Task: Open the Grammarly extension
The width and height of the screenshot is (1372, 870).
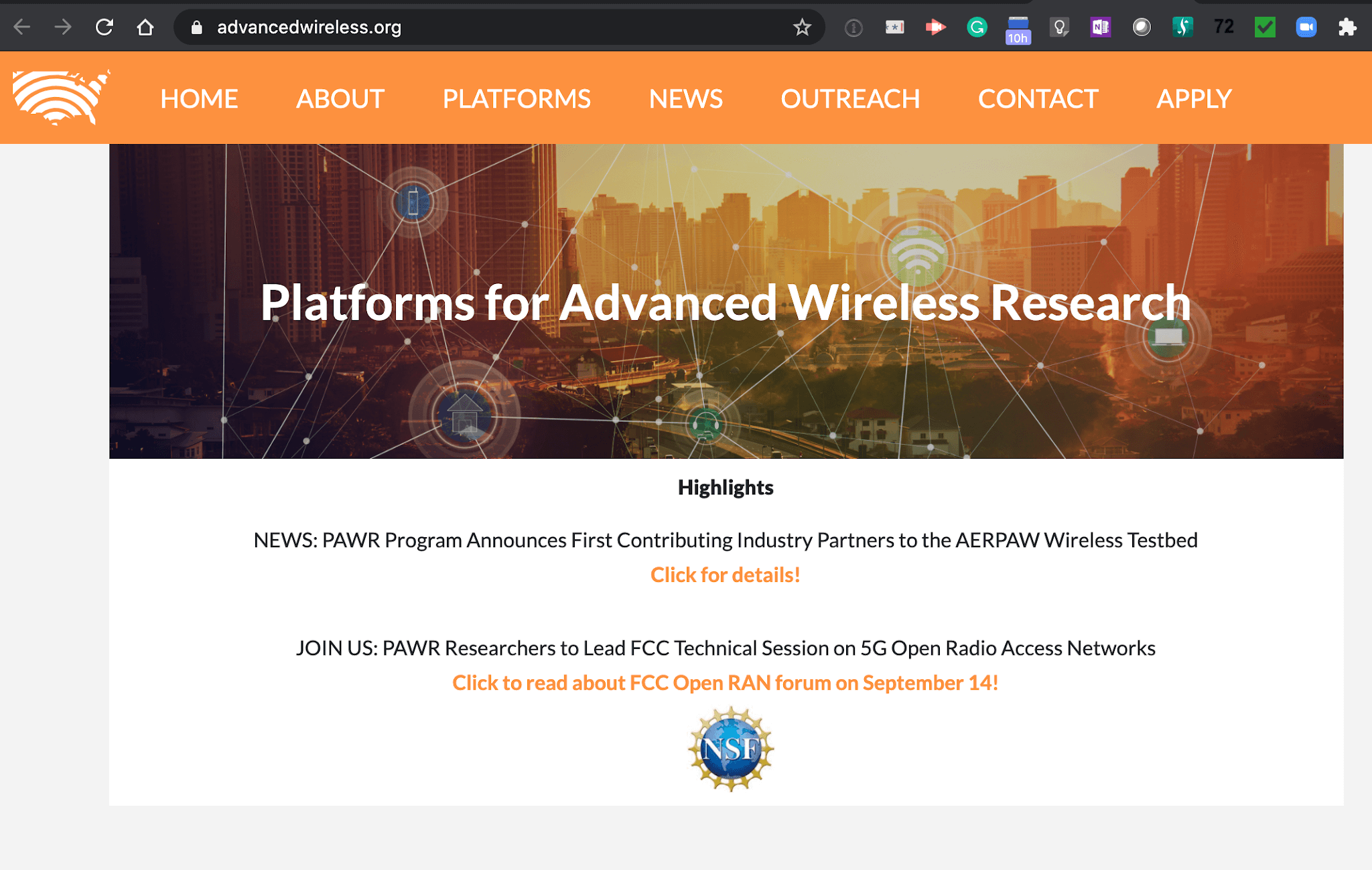Action: tap(977, 27)
